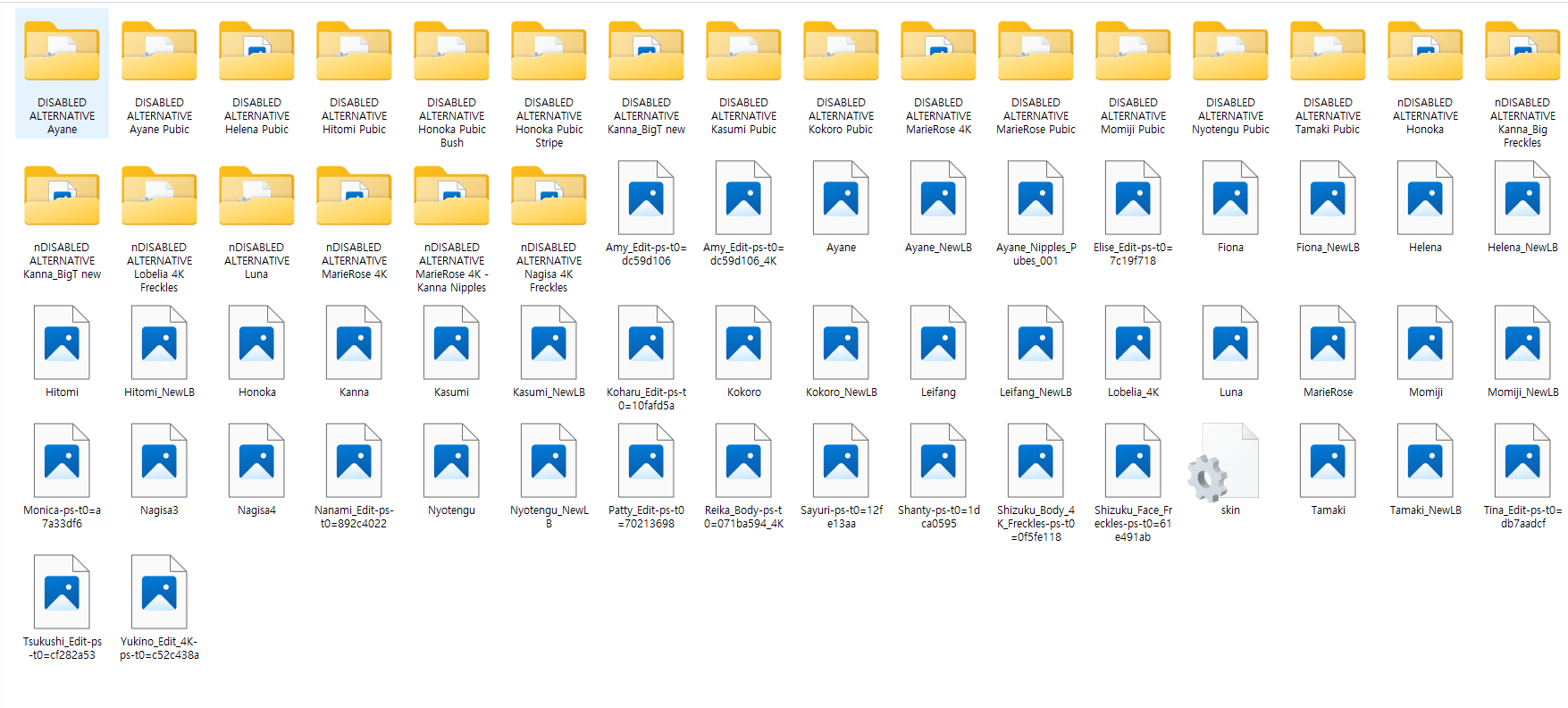Click 'DISABLED ALTERNATIVE Honoka Pubic Bush' label
1568x708 pixels.
point(451,122)
